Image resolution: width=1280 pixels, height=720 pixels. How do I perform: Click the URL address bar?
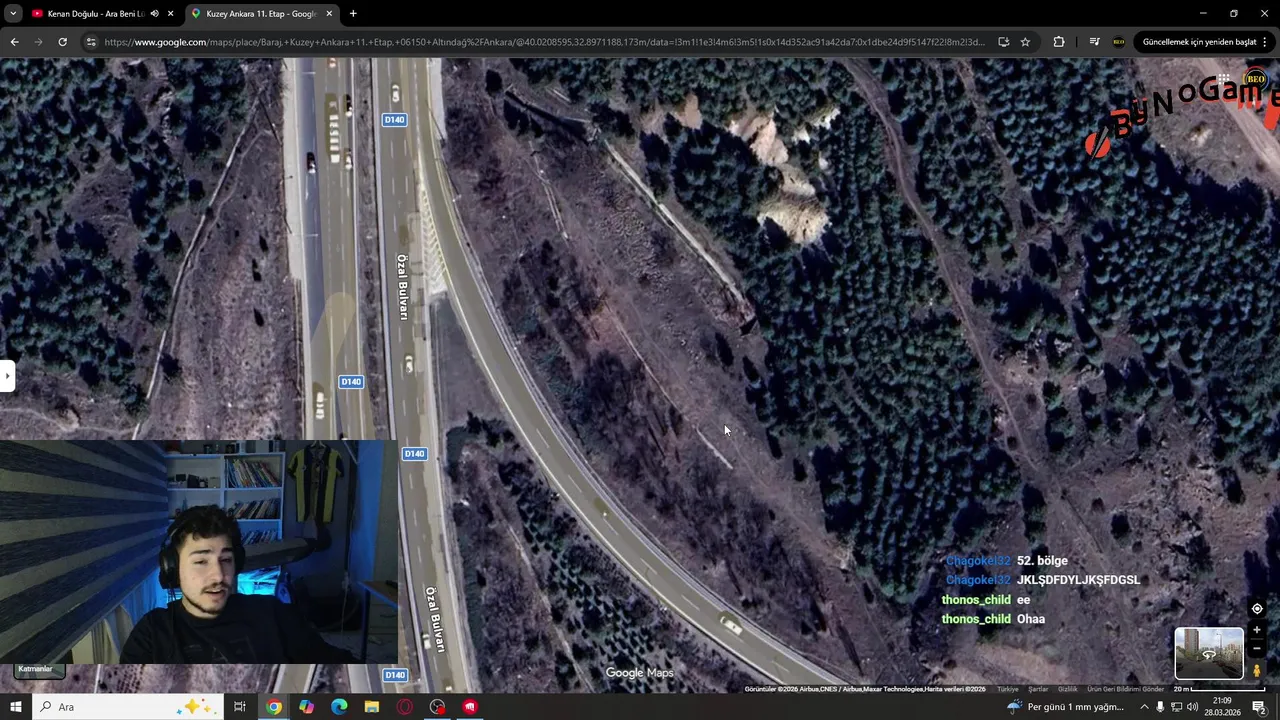(x=545, y=42)
